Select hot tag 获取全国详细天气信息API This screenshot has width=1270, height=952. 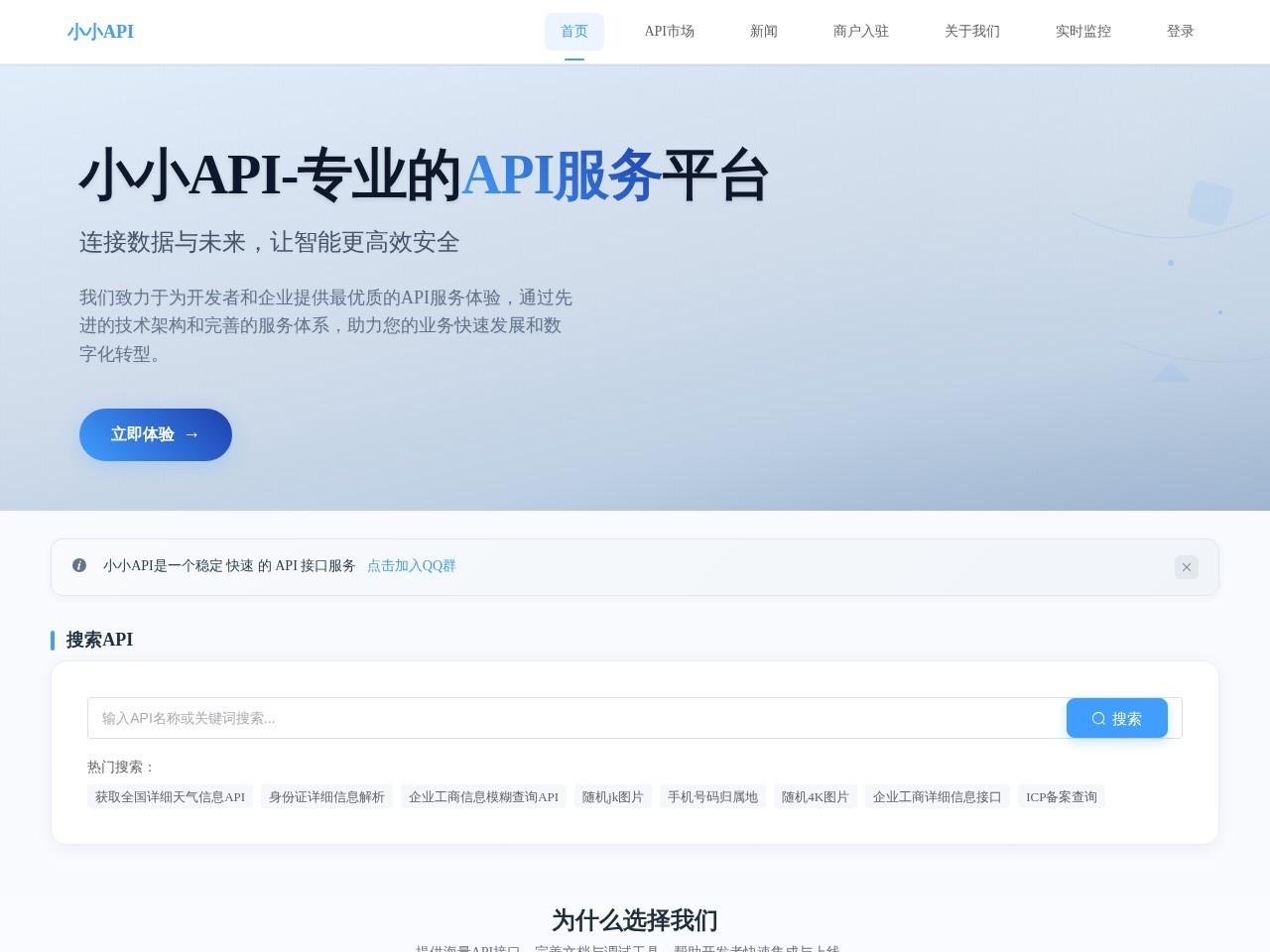pos(170,797)
